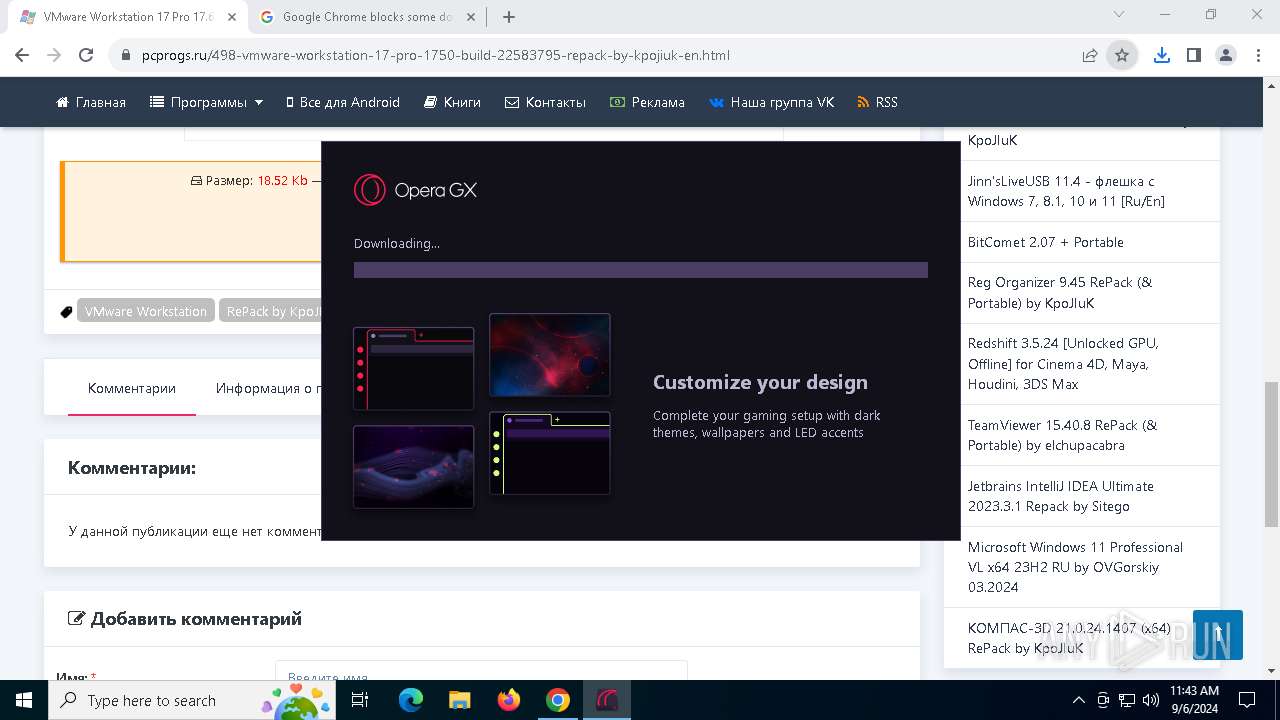This screenshot has height=720, width=1280.
Task: Open Наша группа VK link
Action: point(771,102)
